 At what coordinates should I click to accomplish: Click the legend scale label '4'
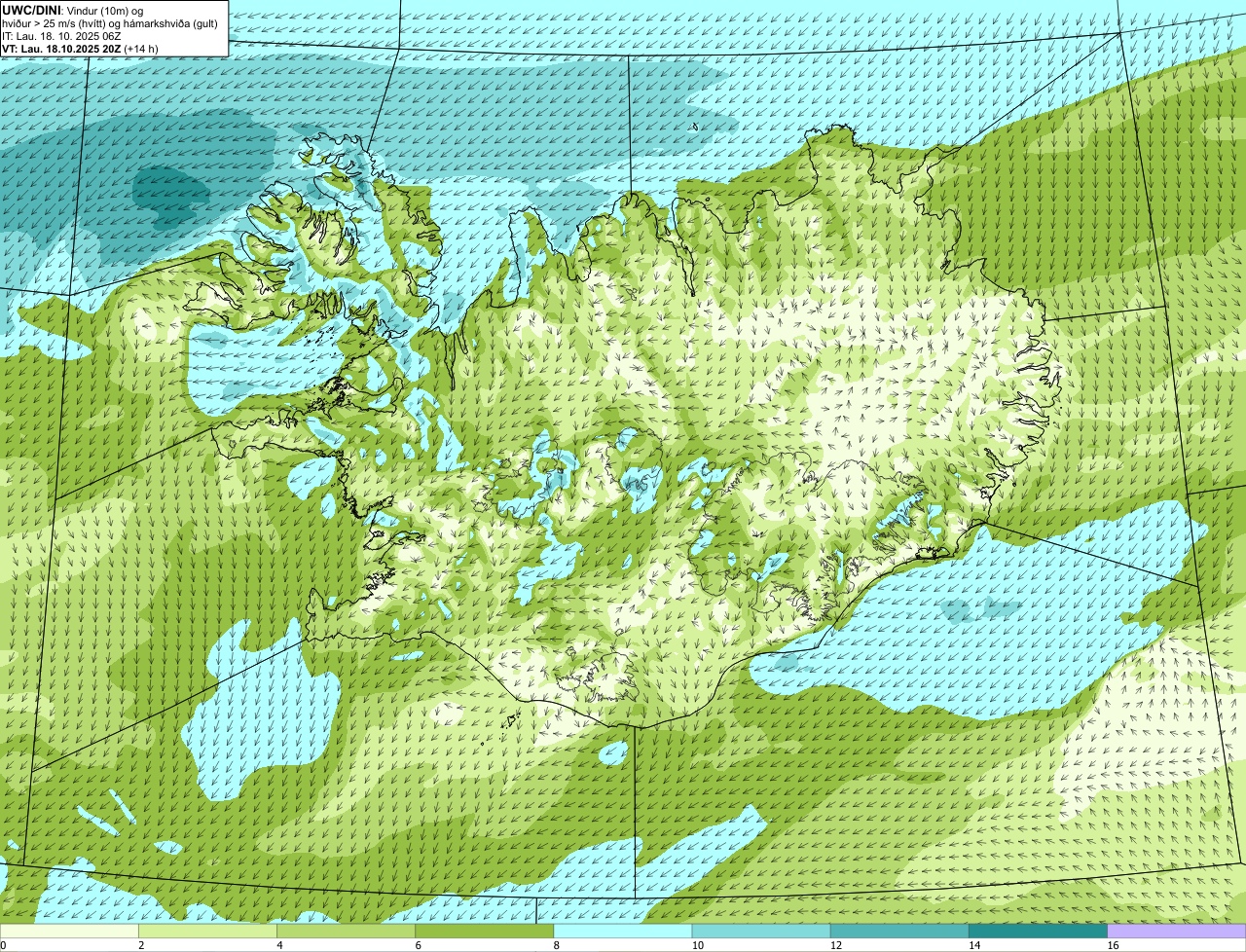point(279,945)
